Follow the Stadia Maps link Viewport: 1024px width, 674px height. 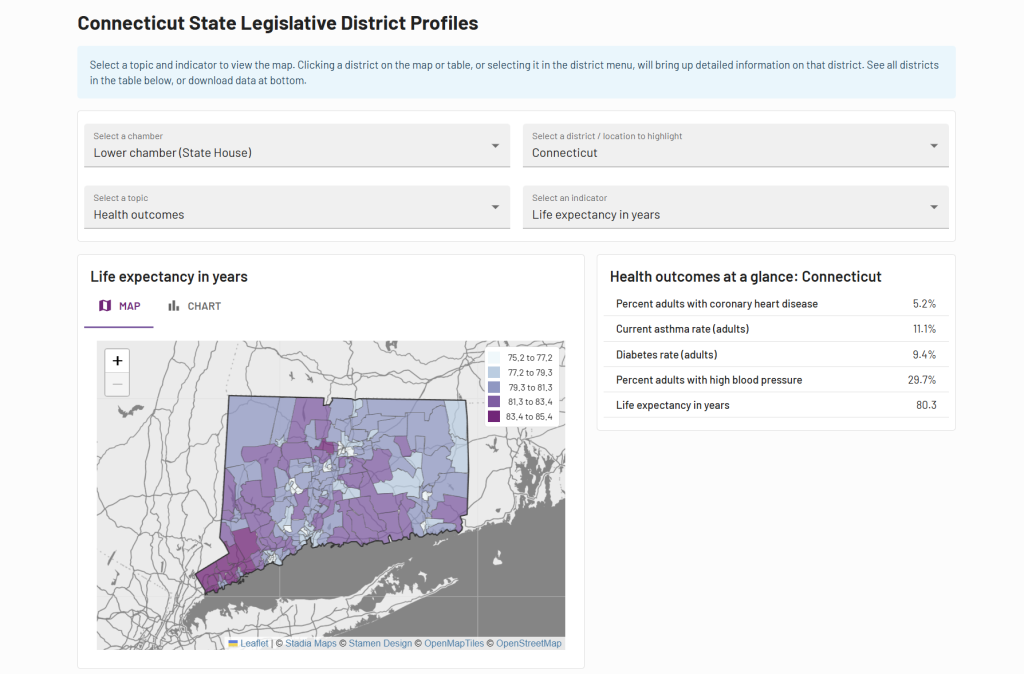(x=312, y=643)
